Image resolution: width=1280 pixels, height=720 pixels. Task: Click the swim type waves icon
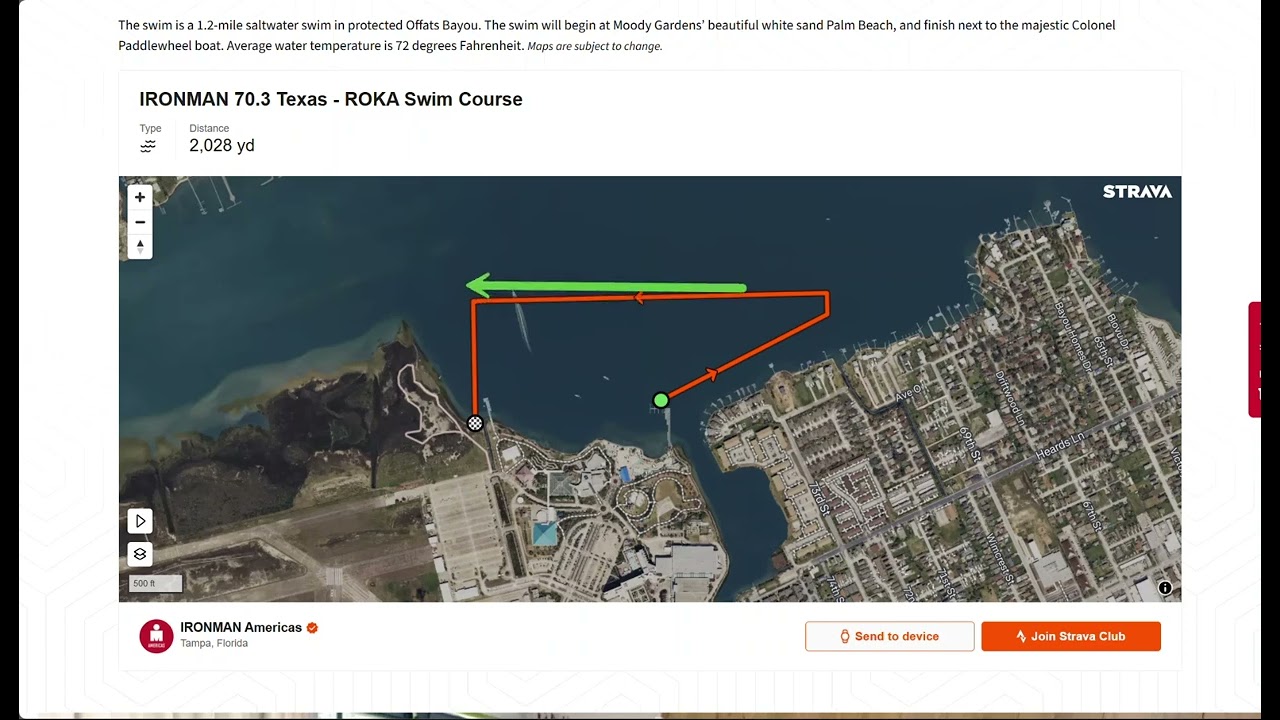click(148, 146)
